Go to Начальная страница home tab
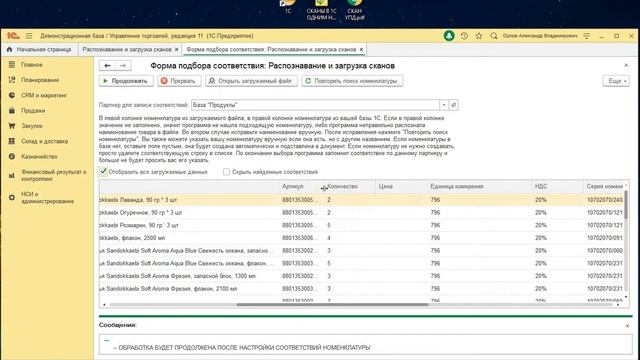 coord(39,49)
